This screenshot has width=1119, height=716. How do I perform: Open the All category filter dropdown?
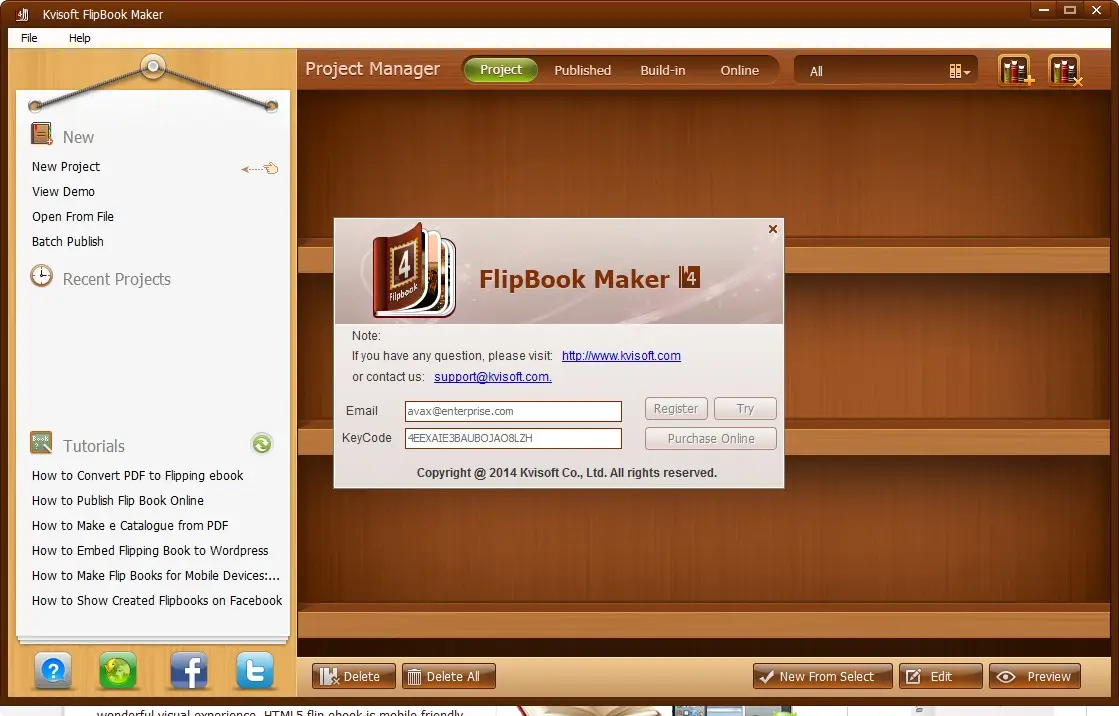888,71
